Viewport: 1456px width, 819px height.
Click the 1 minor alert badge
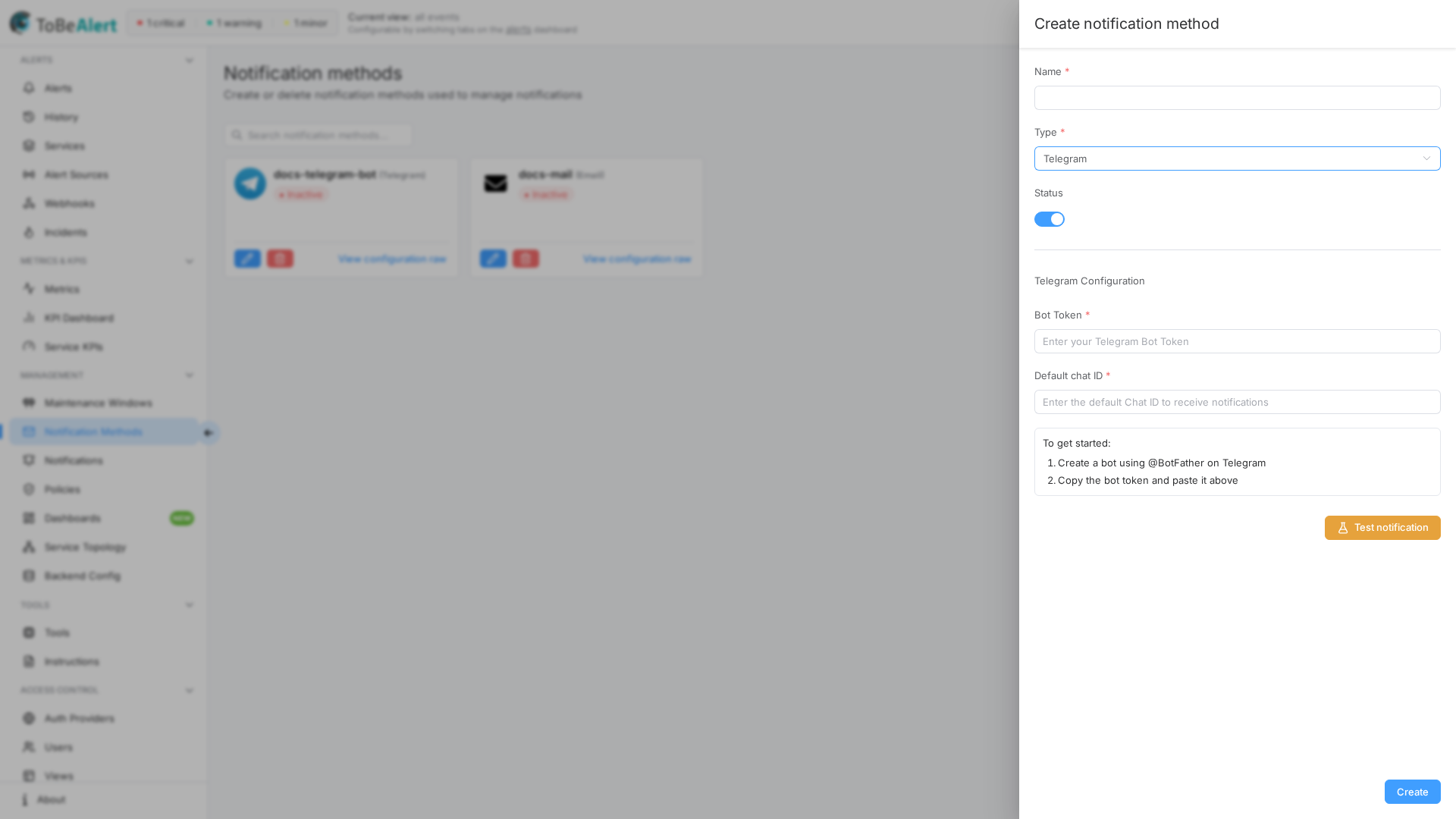coord(306,24)
